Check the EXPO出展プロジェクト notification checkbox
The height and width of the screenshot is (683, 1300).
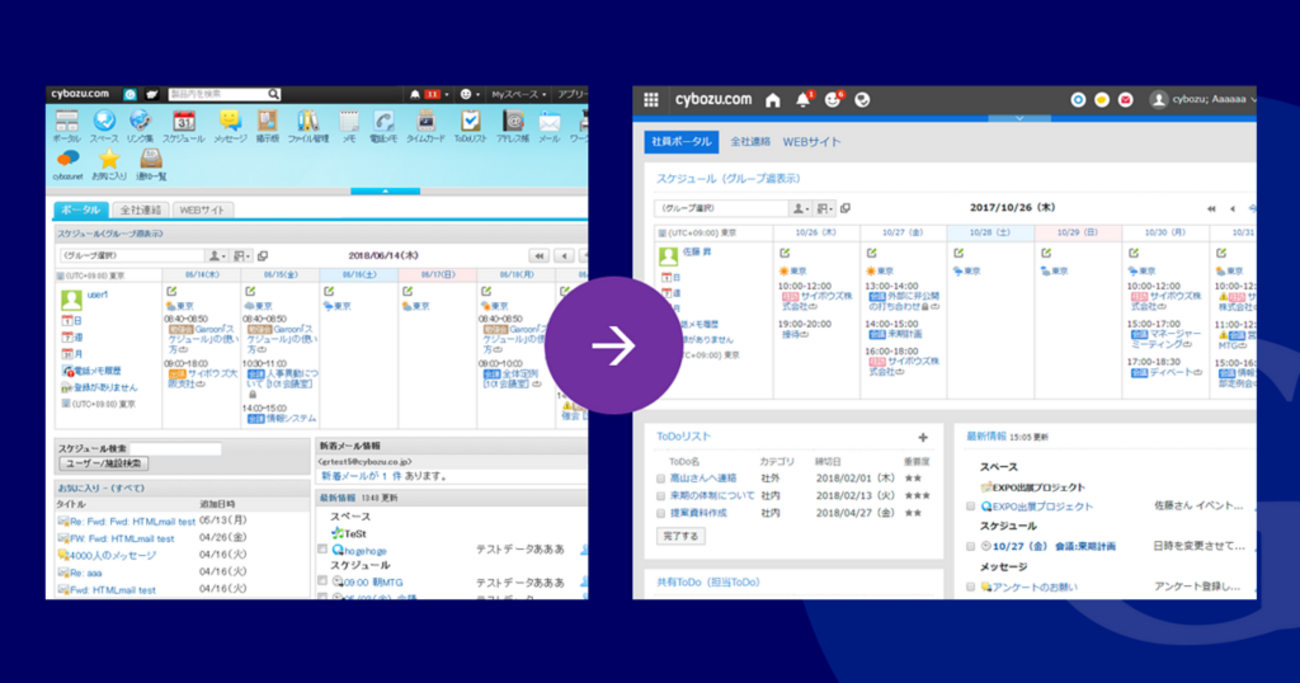coord(971,507)
